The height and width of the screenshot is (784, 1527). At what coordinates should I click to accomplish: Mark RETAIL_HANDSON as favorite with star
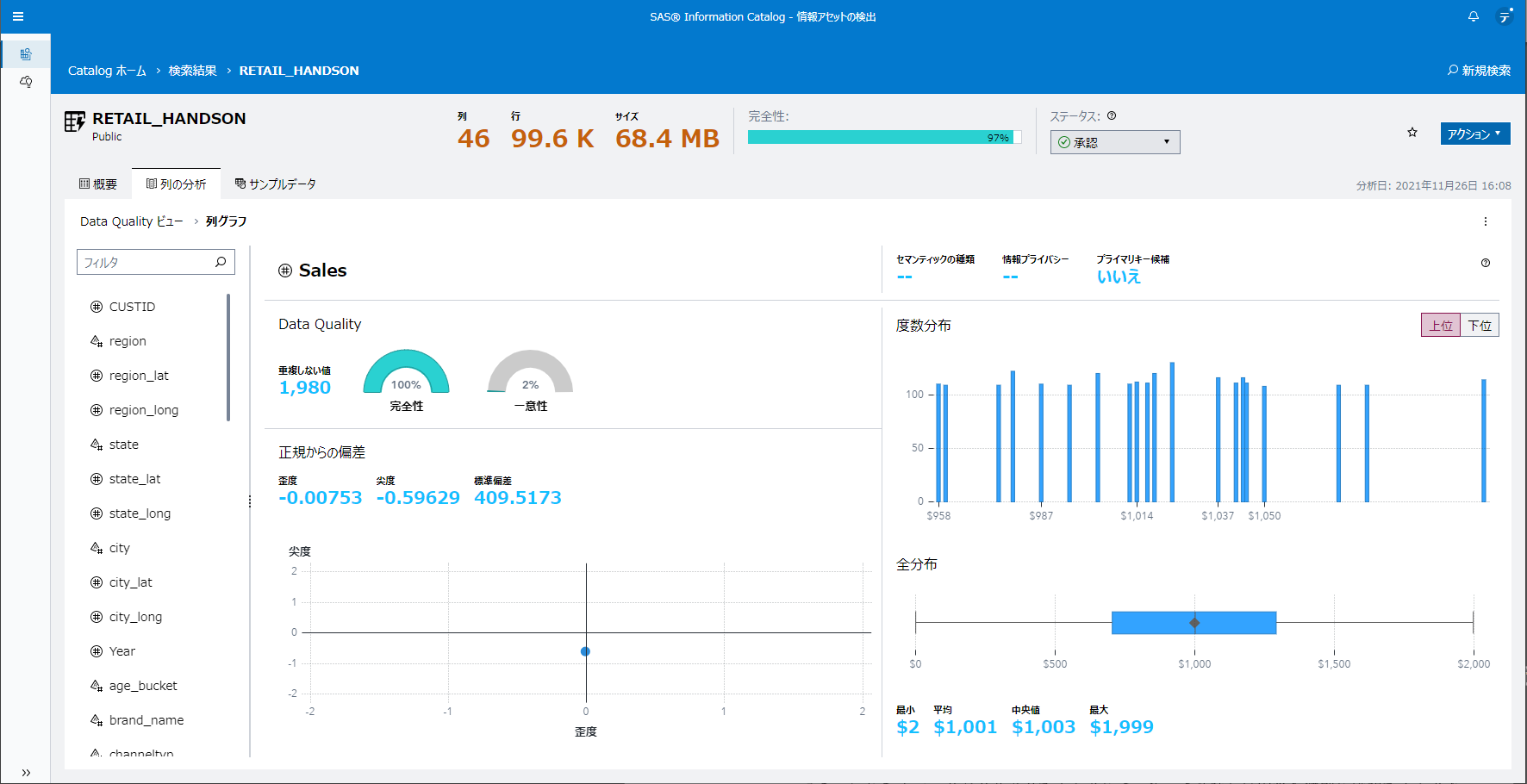[1412, 133]
